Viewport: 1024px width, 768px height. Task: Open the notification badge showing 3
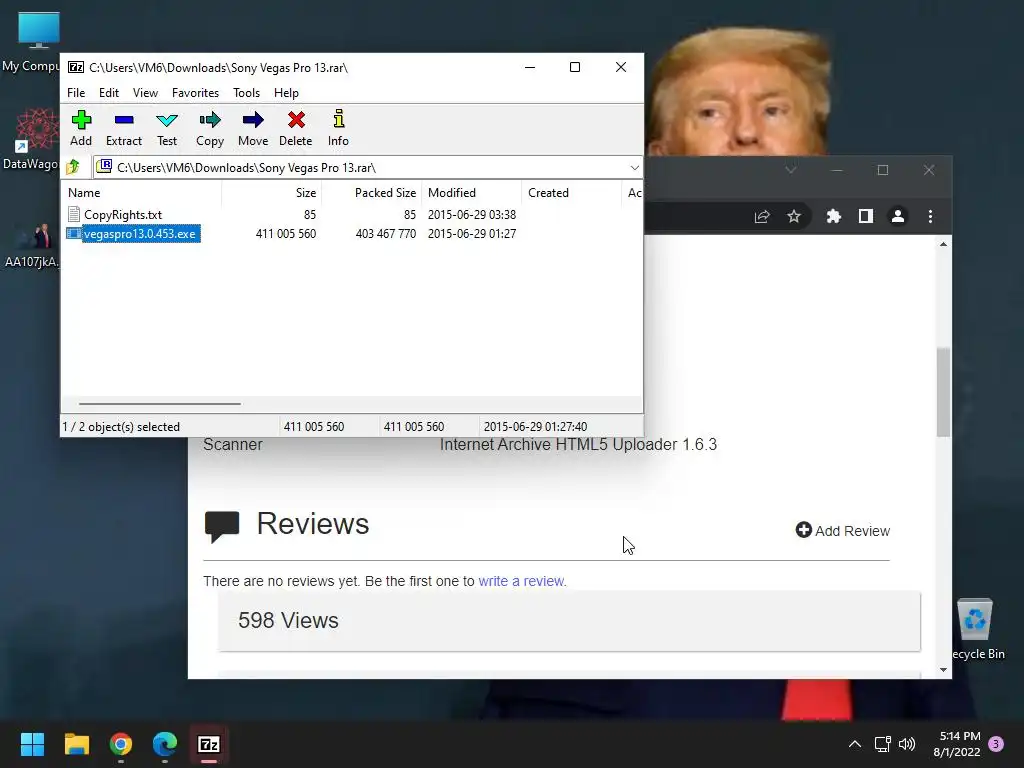[x=996, y=744]
